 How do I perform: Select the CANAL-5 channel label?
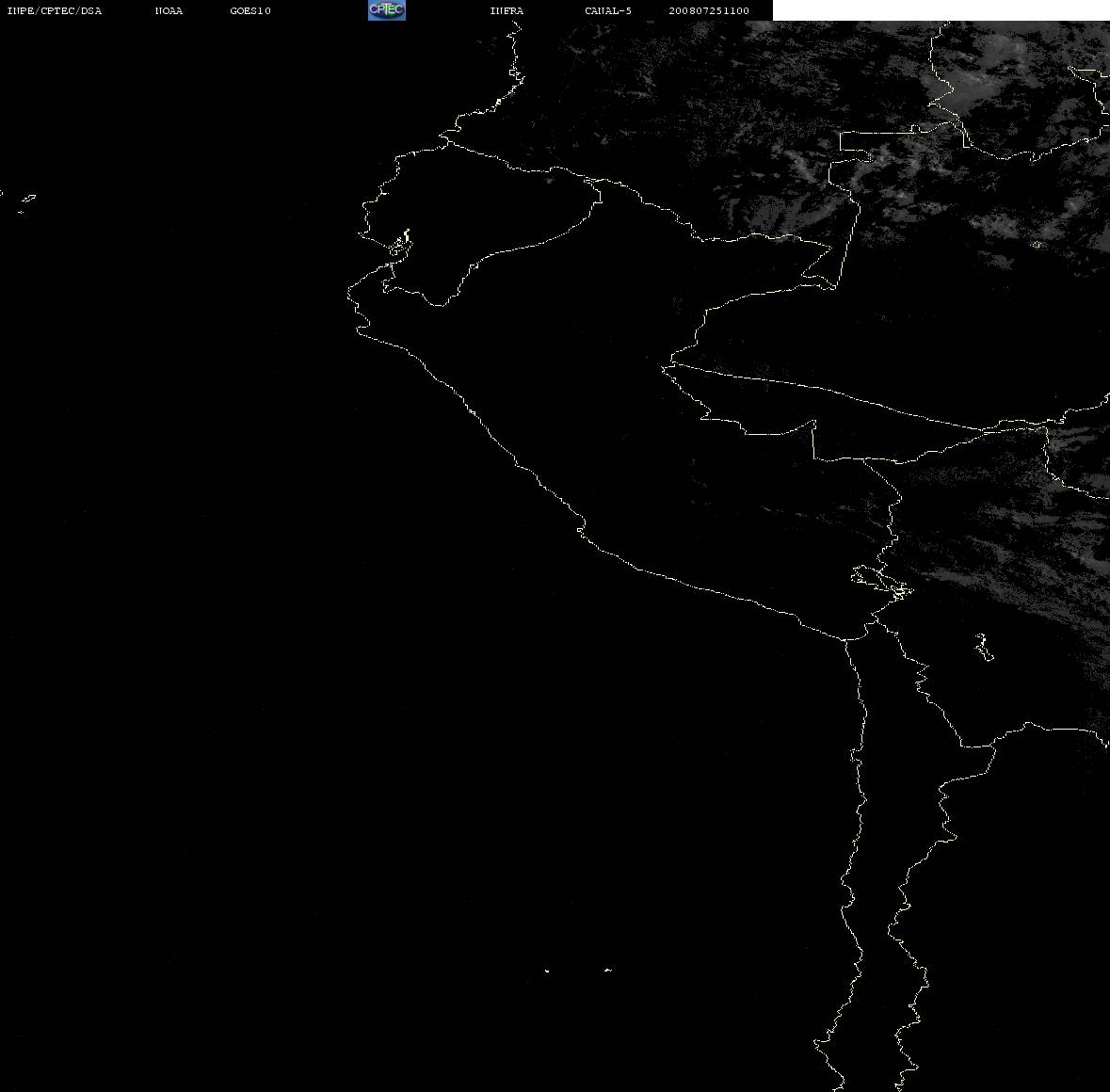608,10
